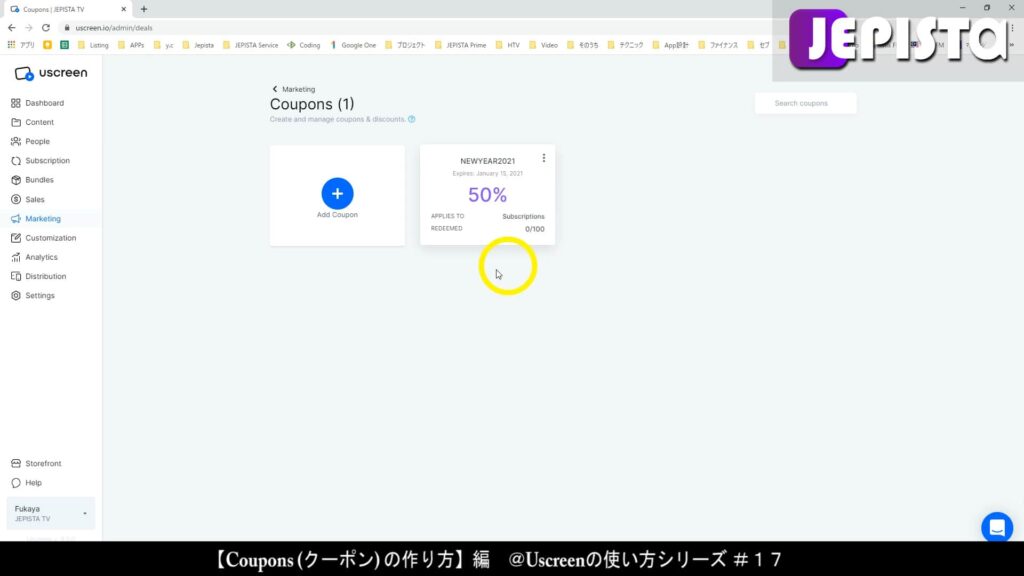Screen dimensions: 1024x576
Task: Open the JEPISTA Service bookmark folder
Action: coord(250,45)
